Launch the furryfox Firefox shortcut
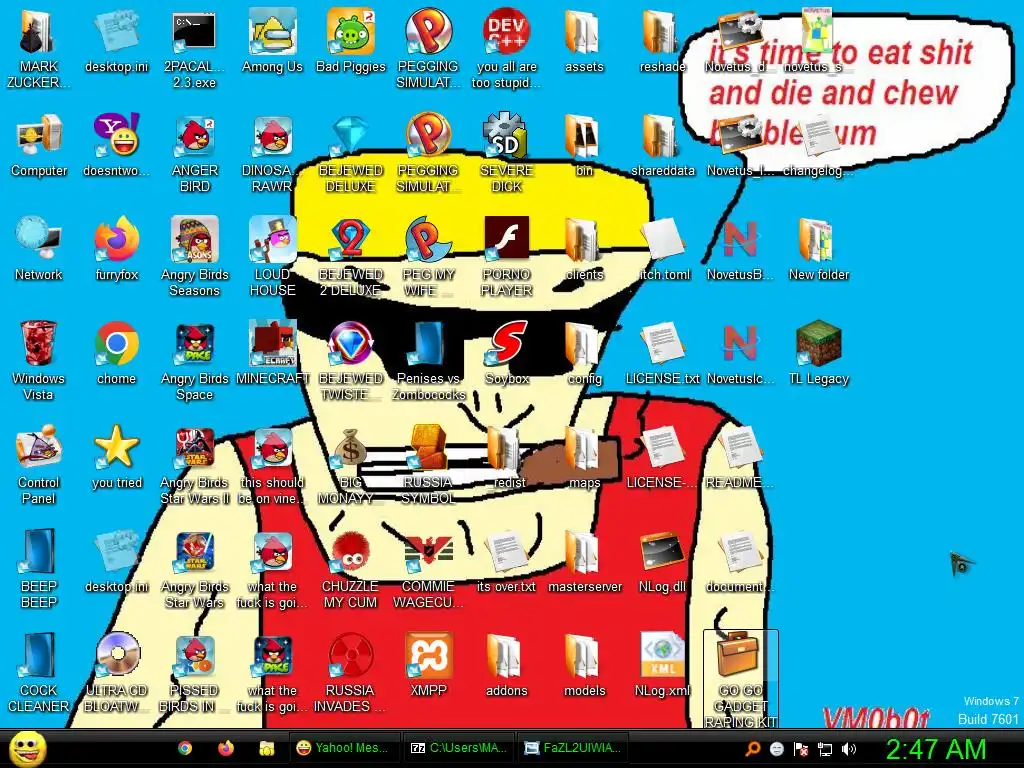 coord(117,249)
